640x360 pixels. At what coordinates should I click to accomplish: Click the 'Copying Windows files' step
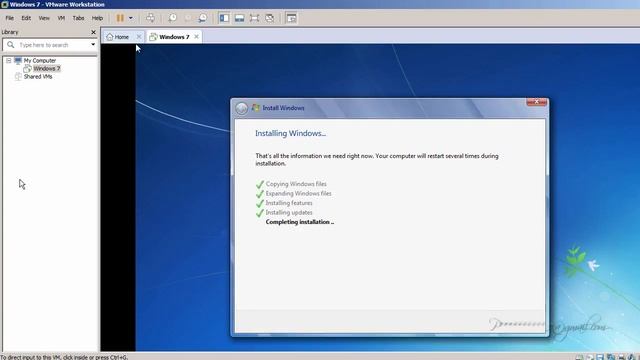click(296, 184)
